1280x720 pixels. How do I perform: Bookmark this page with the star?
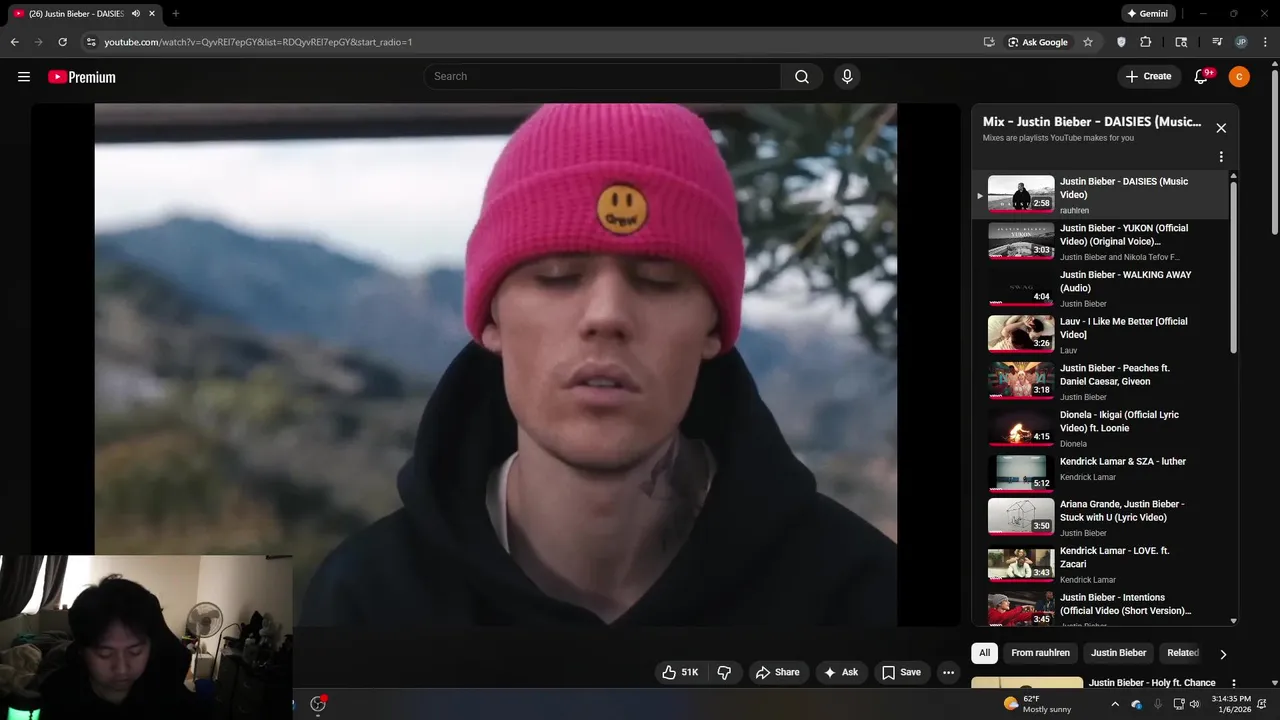tap(1088, 42)
